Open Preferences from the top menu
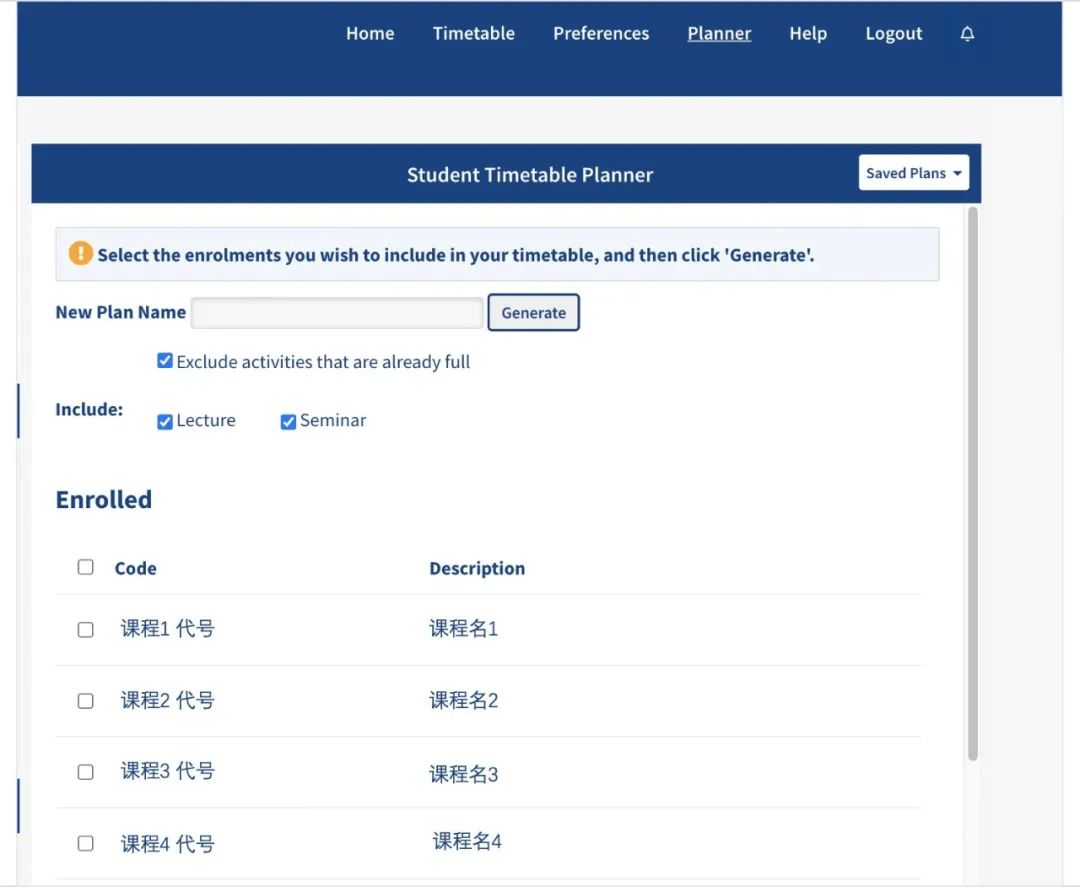This screenshot has height=887, width=1080. [x=601, y=33]
